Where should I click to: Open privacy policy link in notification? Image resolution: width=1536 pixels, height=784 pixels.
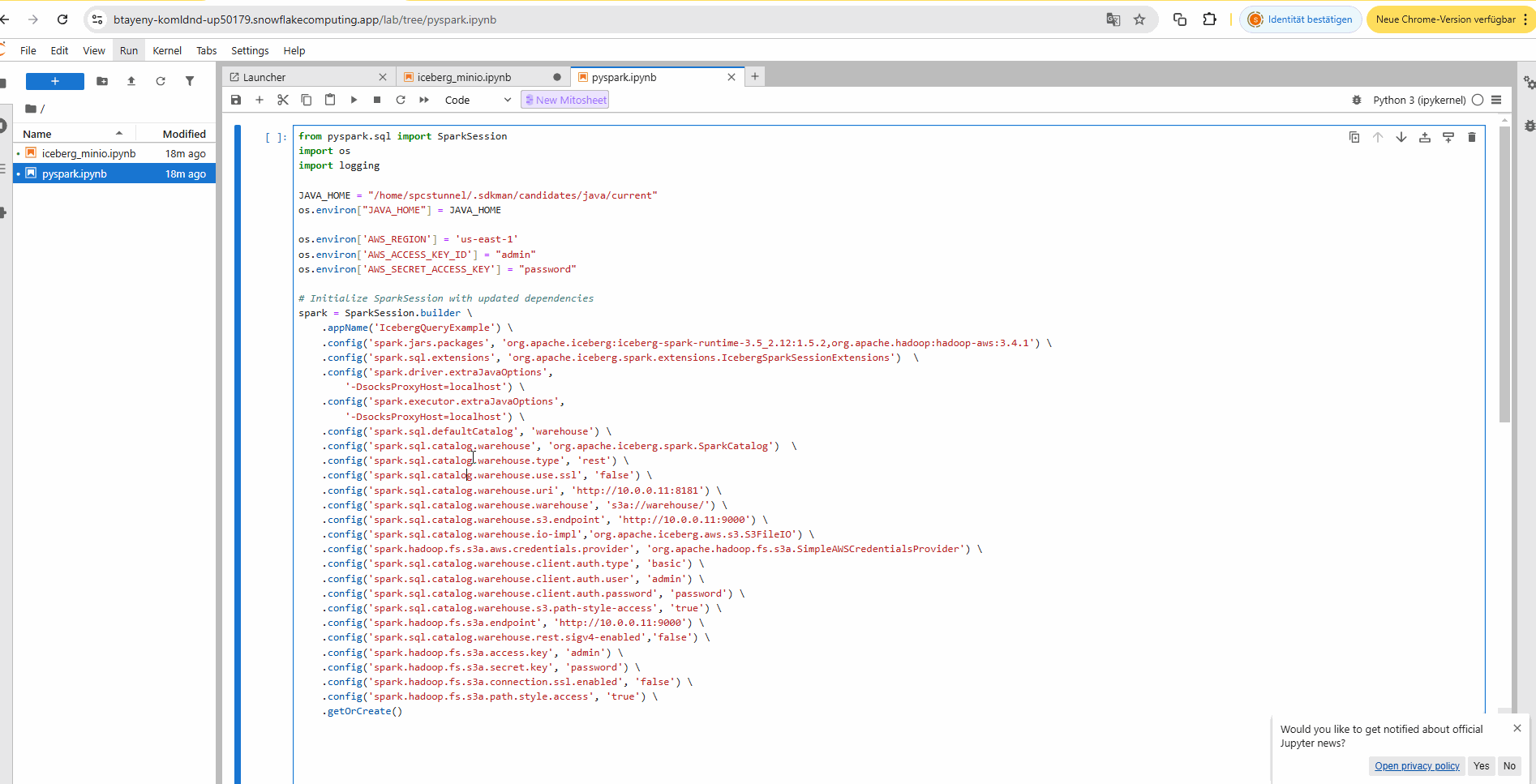1416,765
